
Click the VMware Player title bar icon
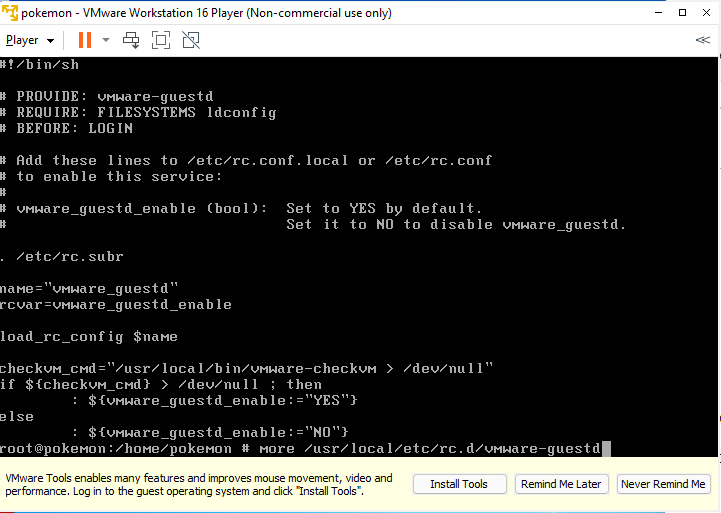(x=10, y=12)
